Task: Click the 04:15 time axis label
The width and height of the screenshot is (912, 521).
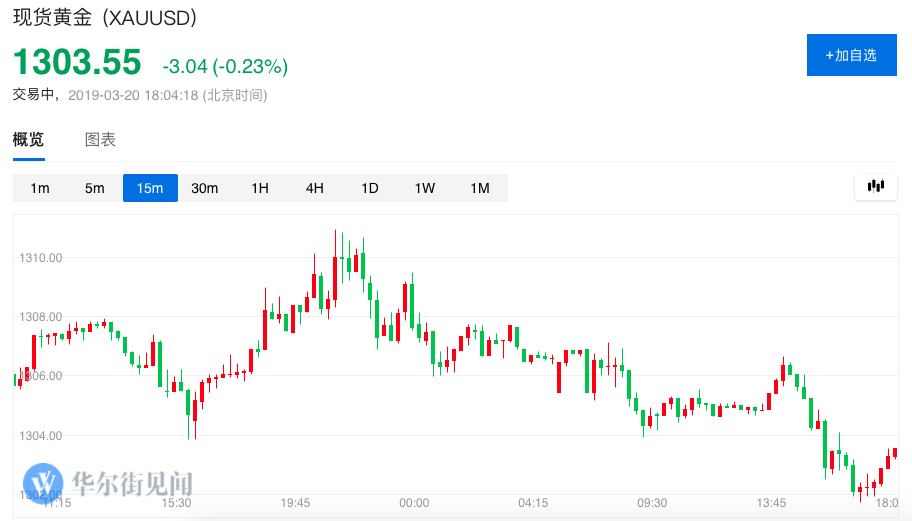Action: (x=533, y=503)
